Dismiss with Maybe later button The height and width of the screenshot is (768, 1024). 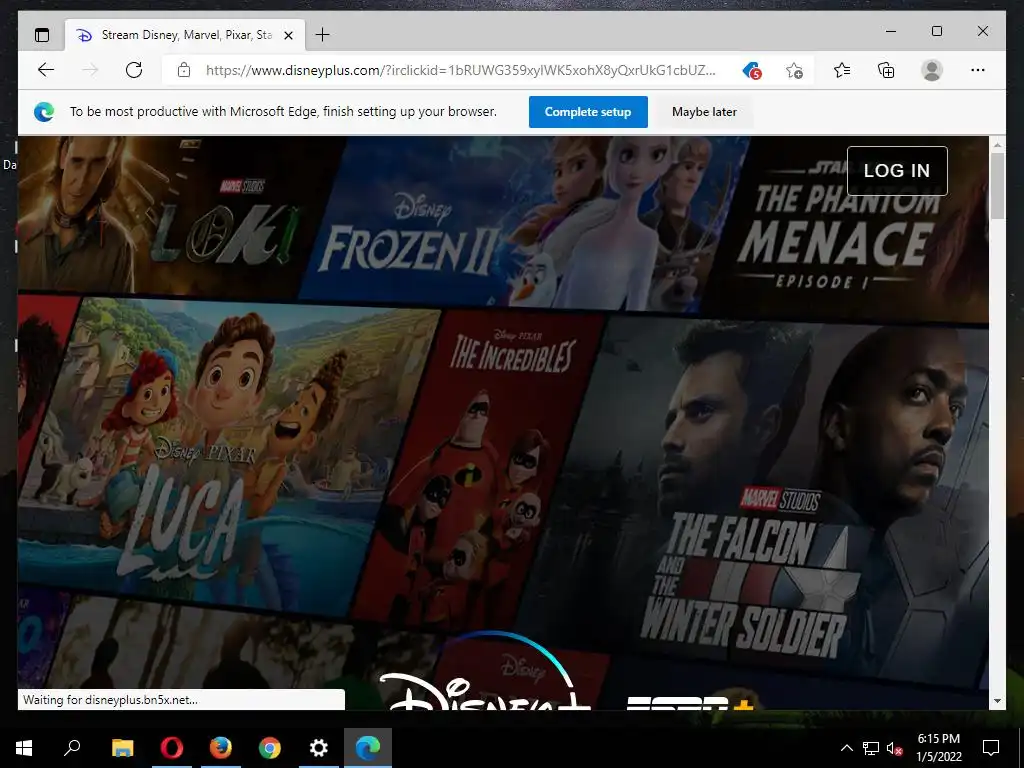tap(704, 112)
